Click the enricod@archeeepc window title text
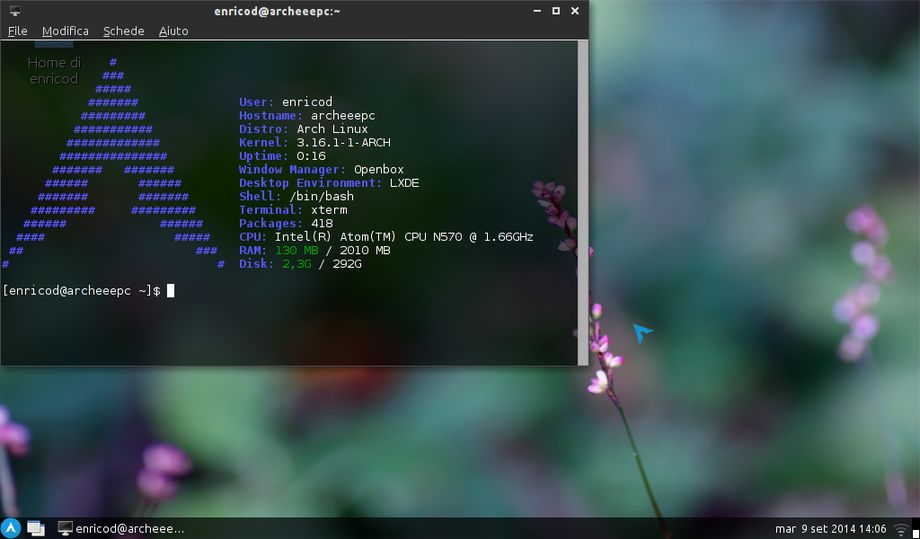 (x=277, y=11)
